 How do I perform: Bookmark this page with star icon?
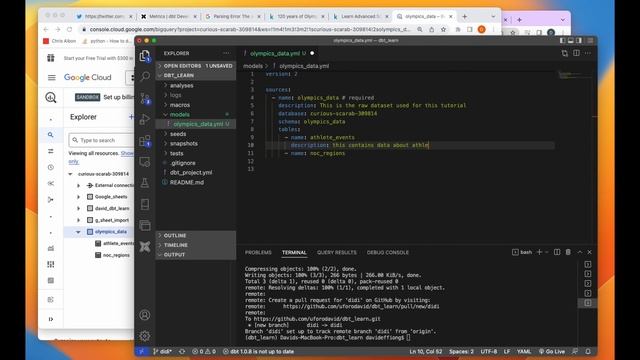(x=443, y=29)
